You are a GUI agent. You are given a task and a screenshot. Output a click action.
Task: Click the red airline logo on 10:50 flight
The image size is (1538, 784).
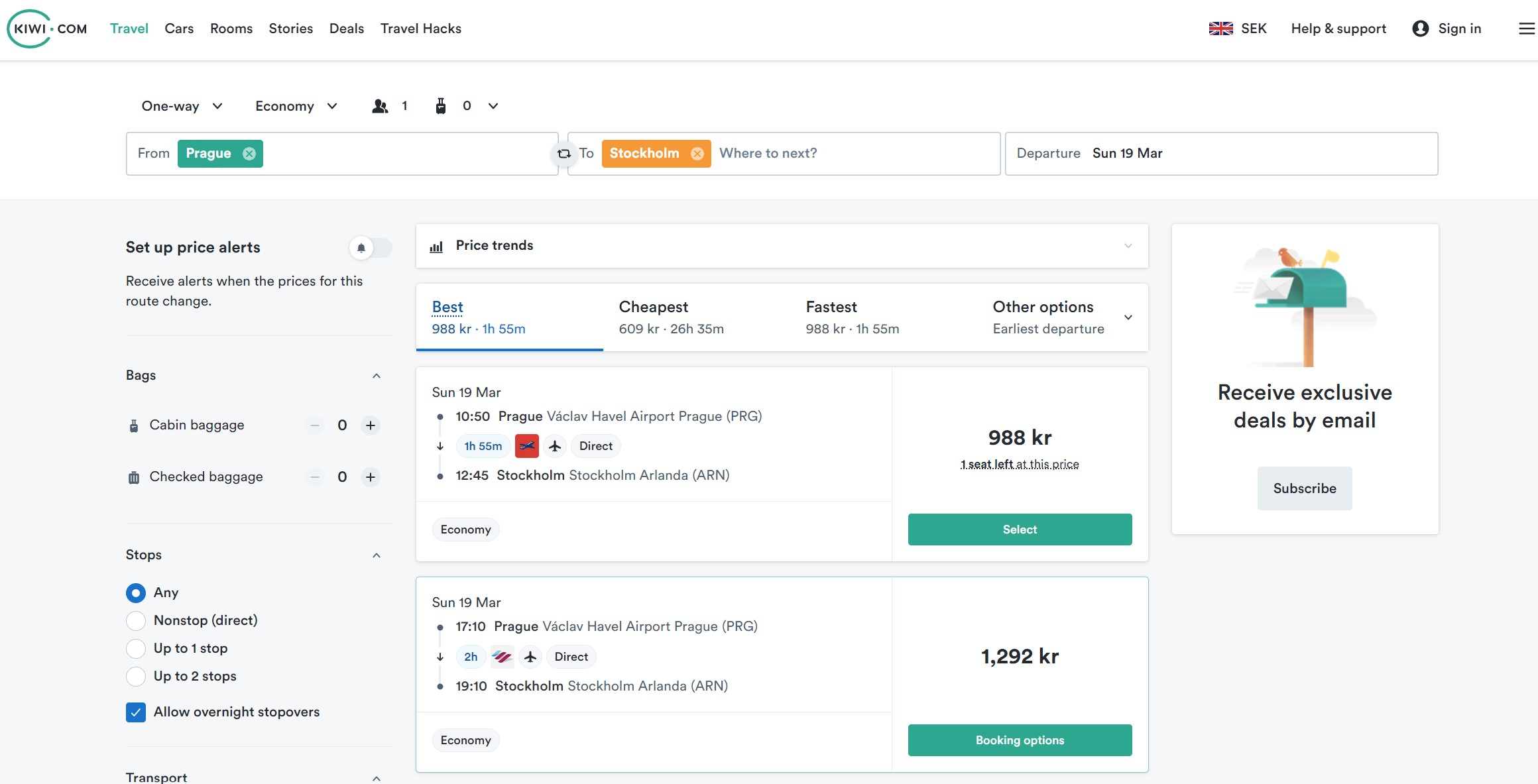[527, 446]
